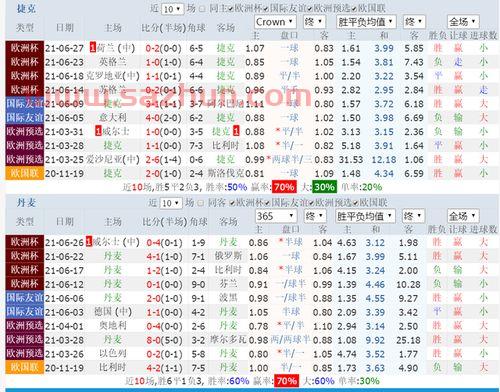Click handicap 两球半/三 on 21-03-25 row
The width and height of the screenshot is (500, 392).
(292, 160)
